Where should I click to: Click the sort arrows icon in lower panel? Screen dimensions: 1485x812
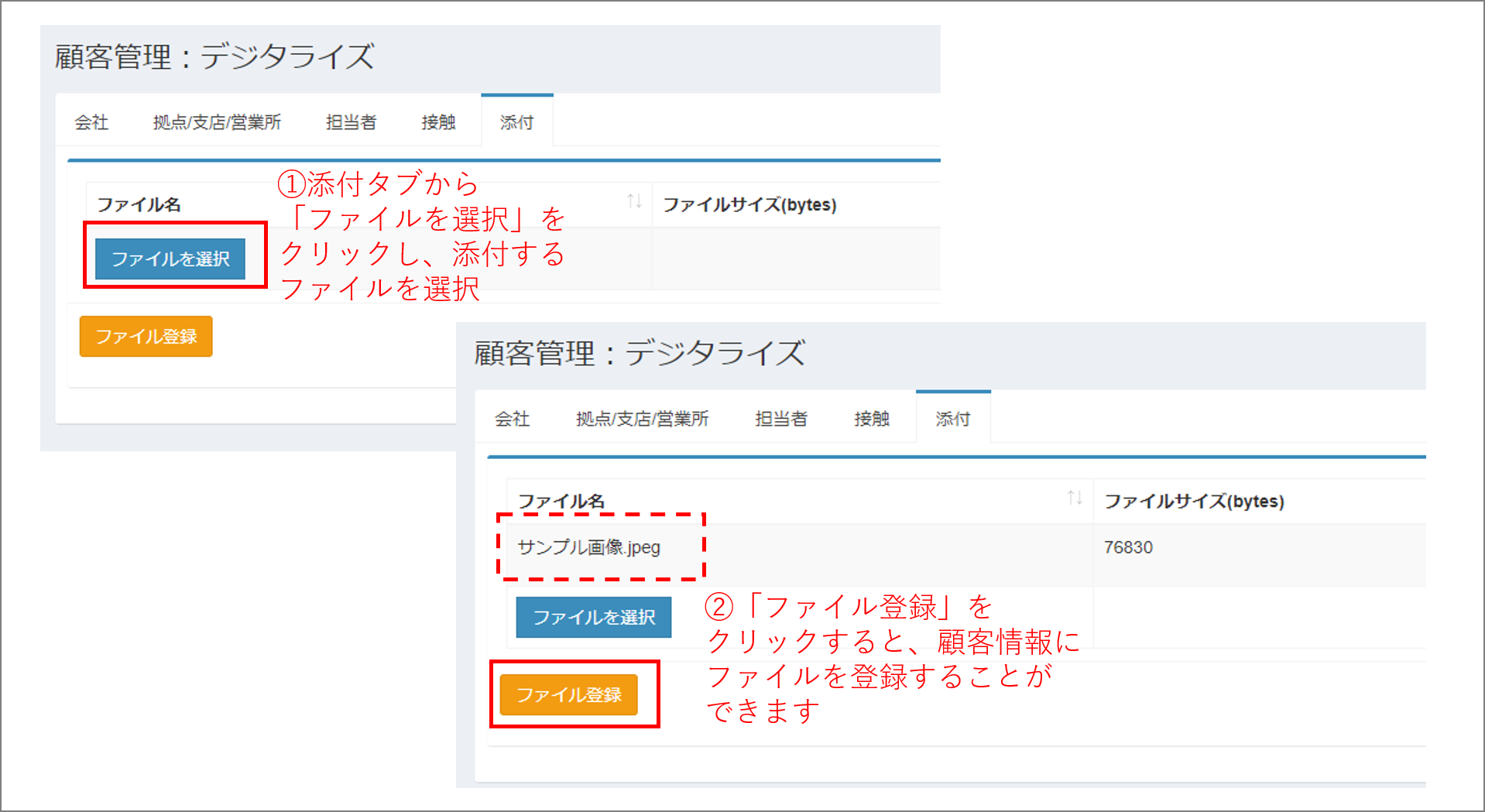coord(1075,498)
